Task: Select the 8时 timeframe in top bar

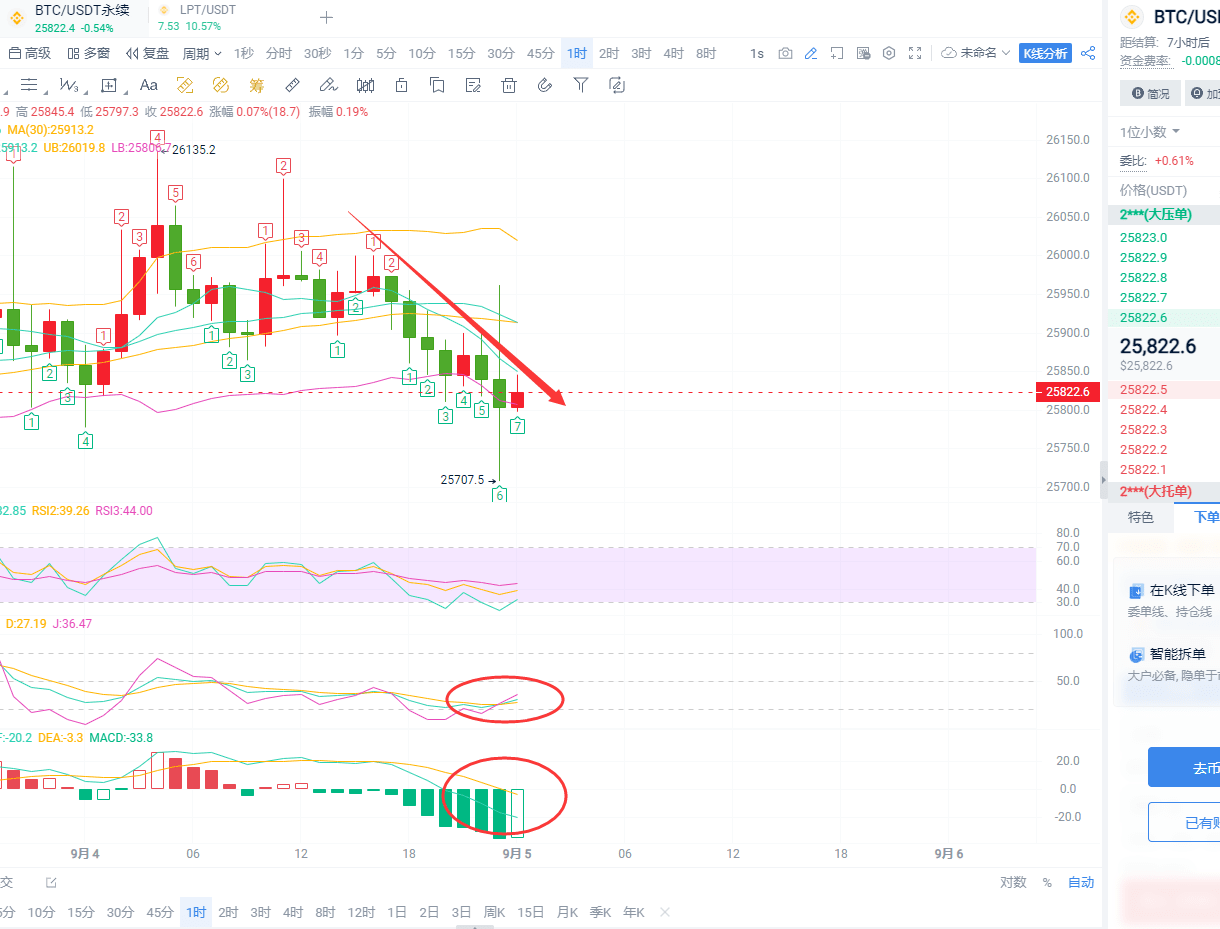Action: tap(706, 53)
